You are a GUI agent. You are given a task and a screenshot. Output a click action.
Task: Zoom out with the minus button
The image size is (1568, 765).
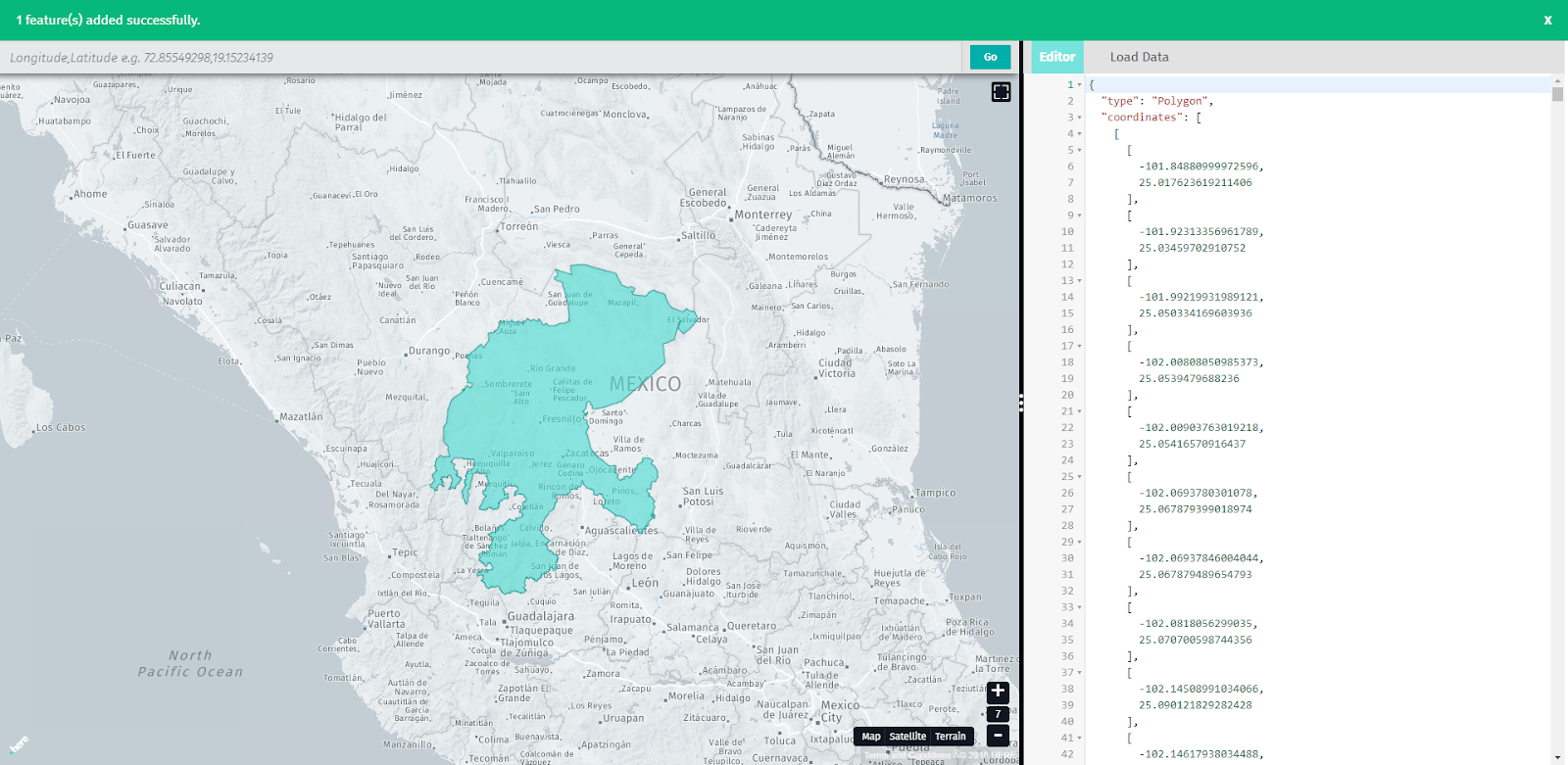[x=998, y=736]
